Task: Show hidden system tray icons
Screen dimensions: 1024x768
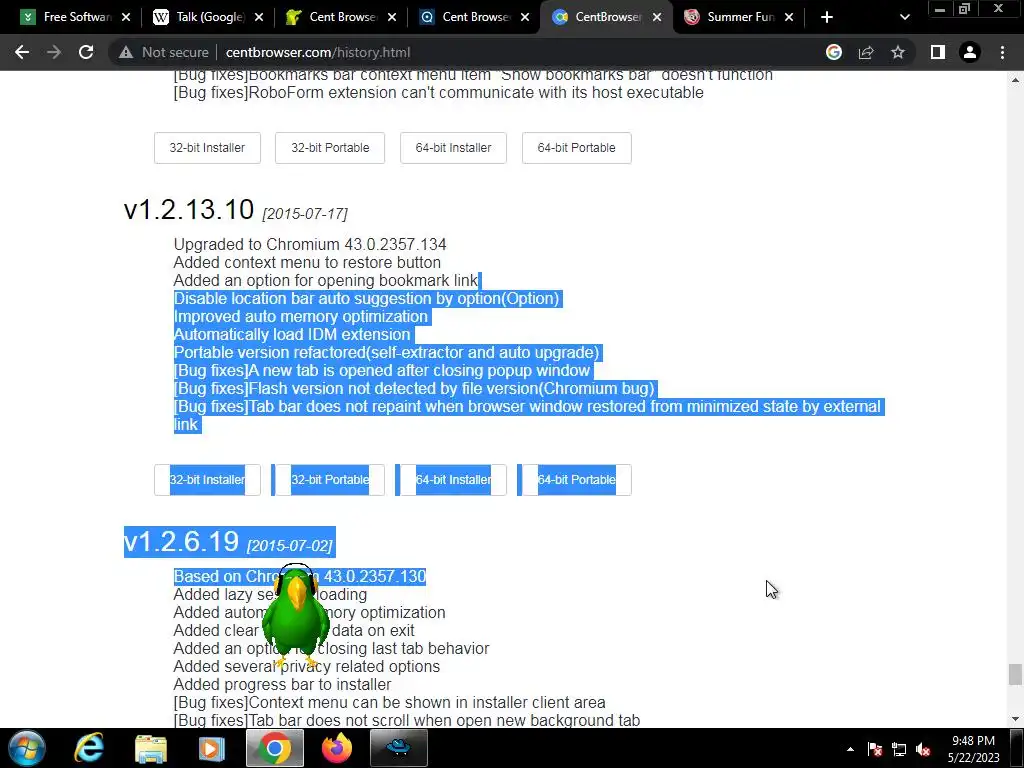Action: point(850,749)
